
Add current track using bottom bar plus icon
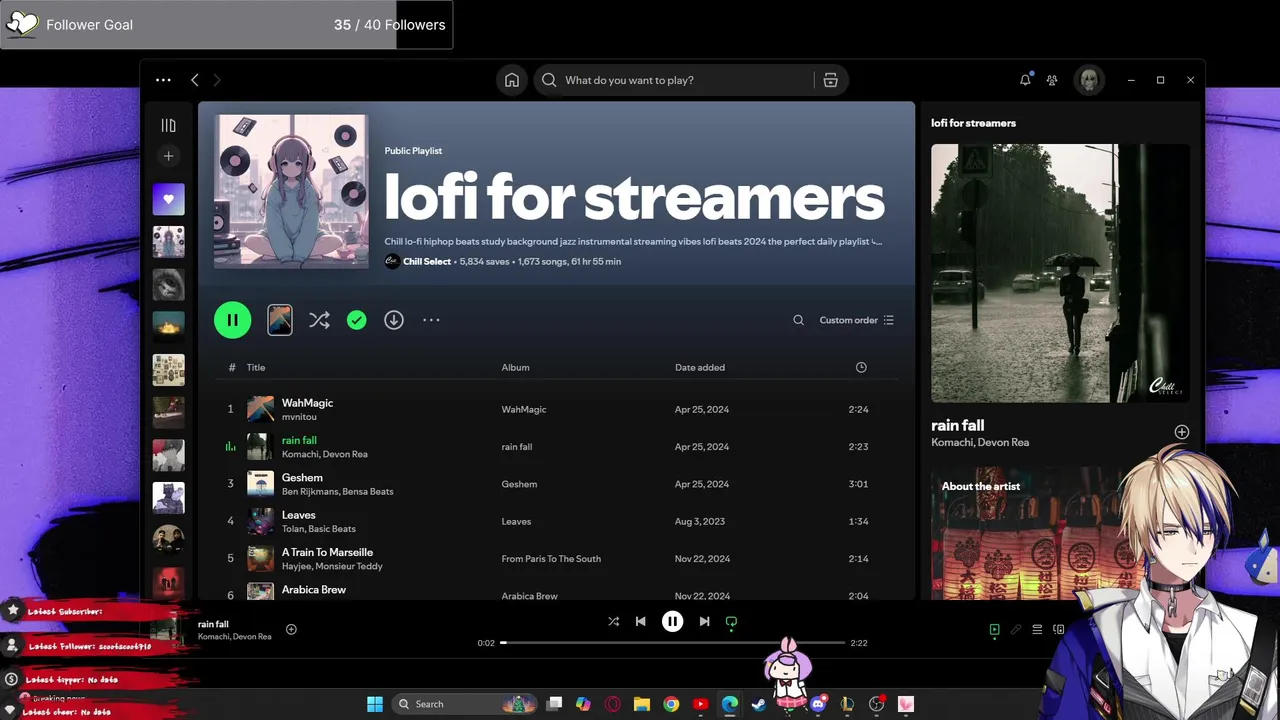pyautogui.click(x=291, y=629)
